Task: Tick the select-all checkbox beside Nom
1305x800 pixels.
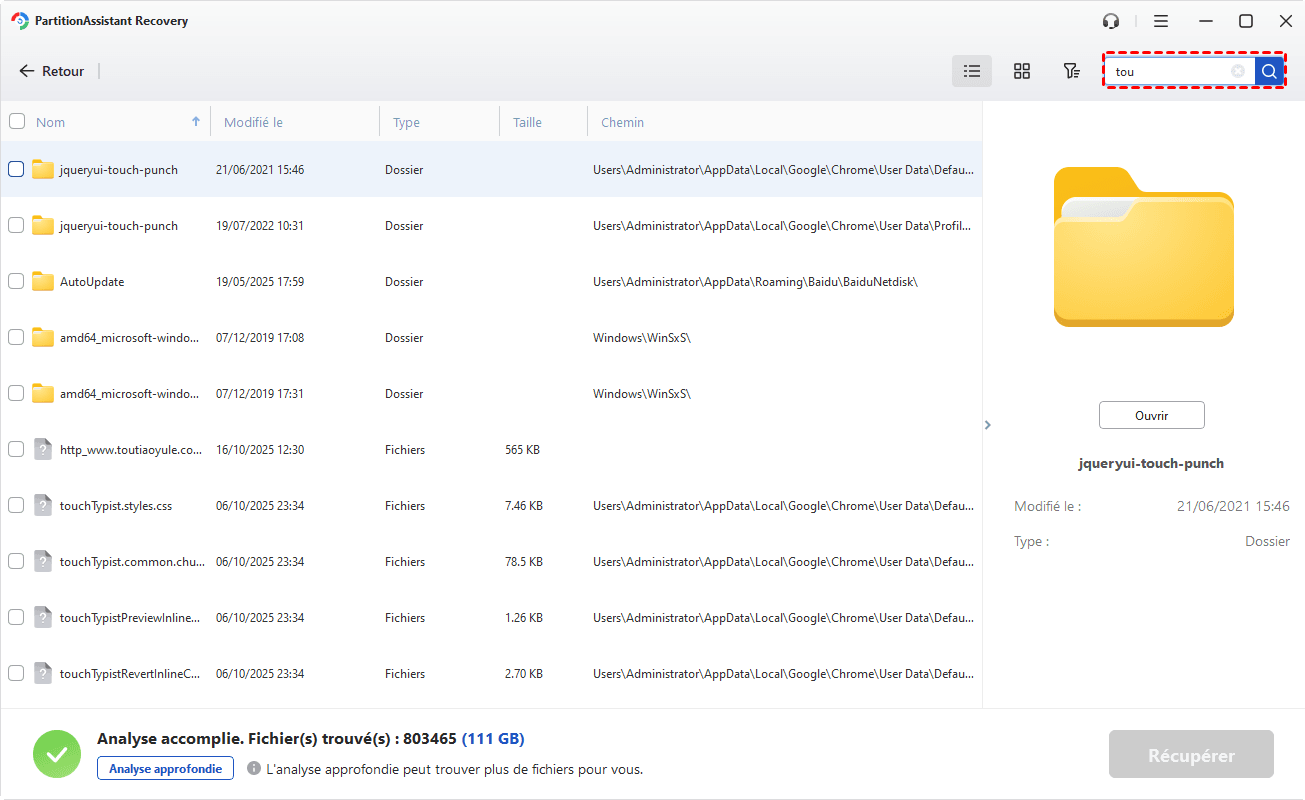Action: [17, 122]
